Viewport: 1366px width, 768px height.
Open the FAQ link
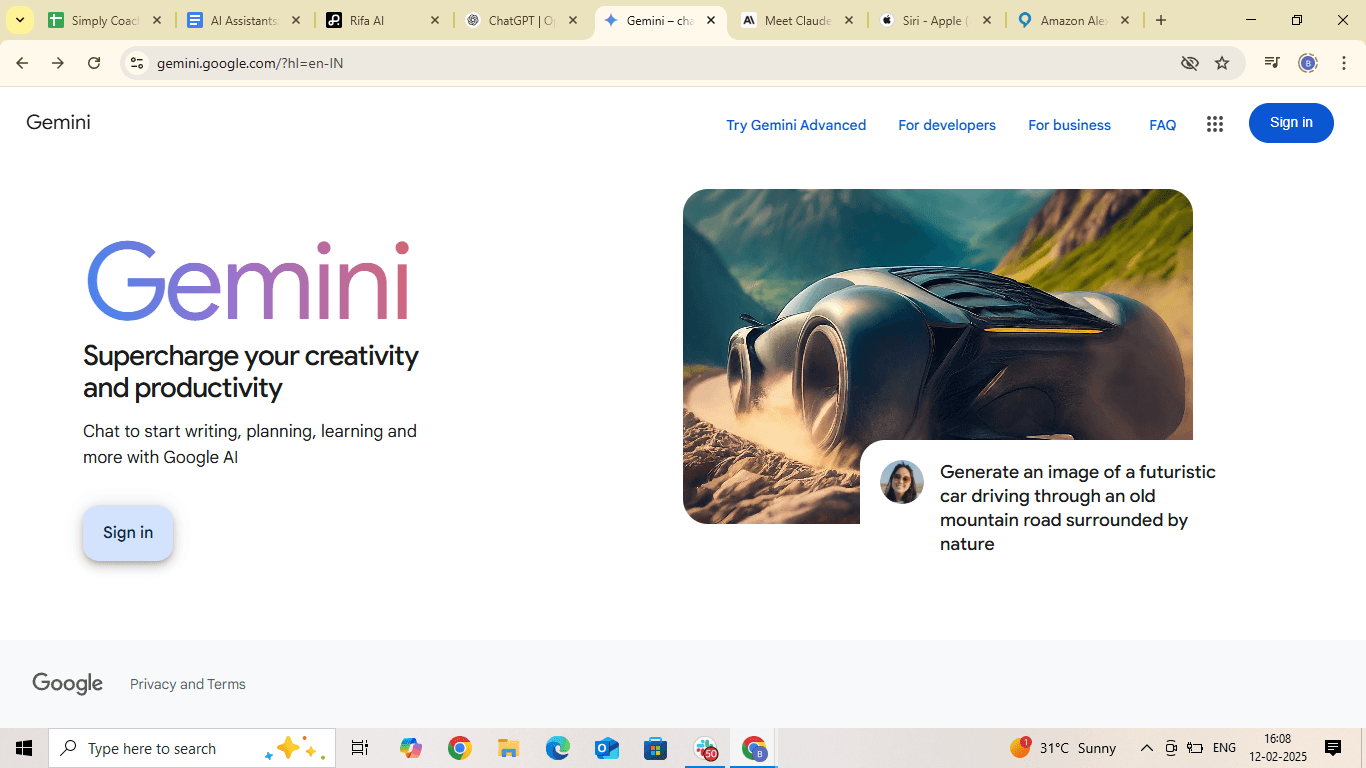click(1162, 125)
